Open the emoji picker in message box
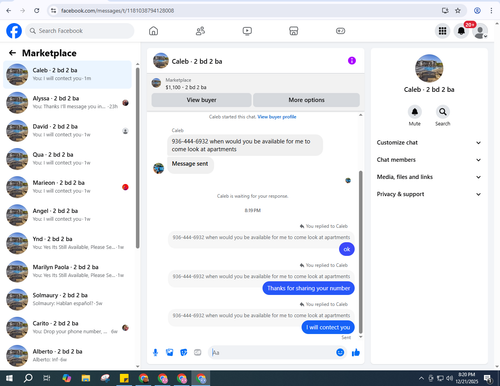Screen dimensions: 500x386 (x=340, y=352)
